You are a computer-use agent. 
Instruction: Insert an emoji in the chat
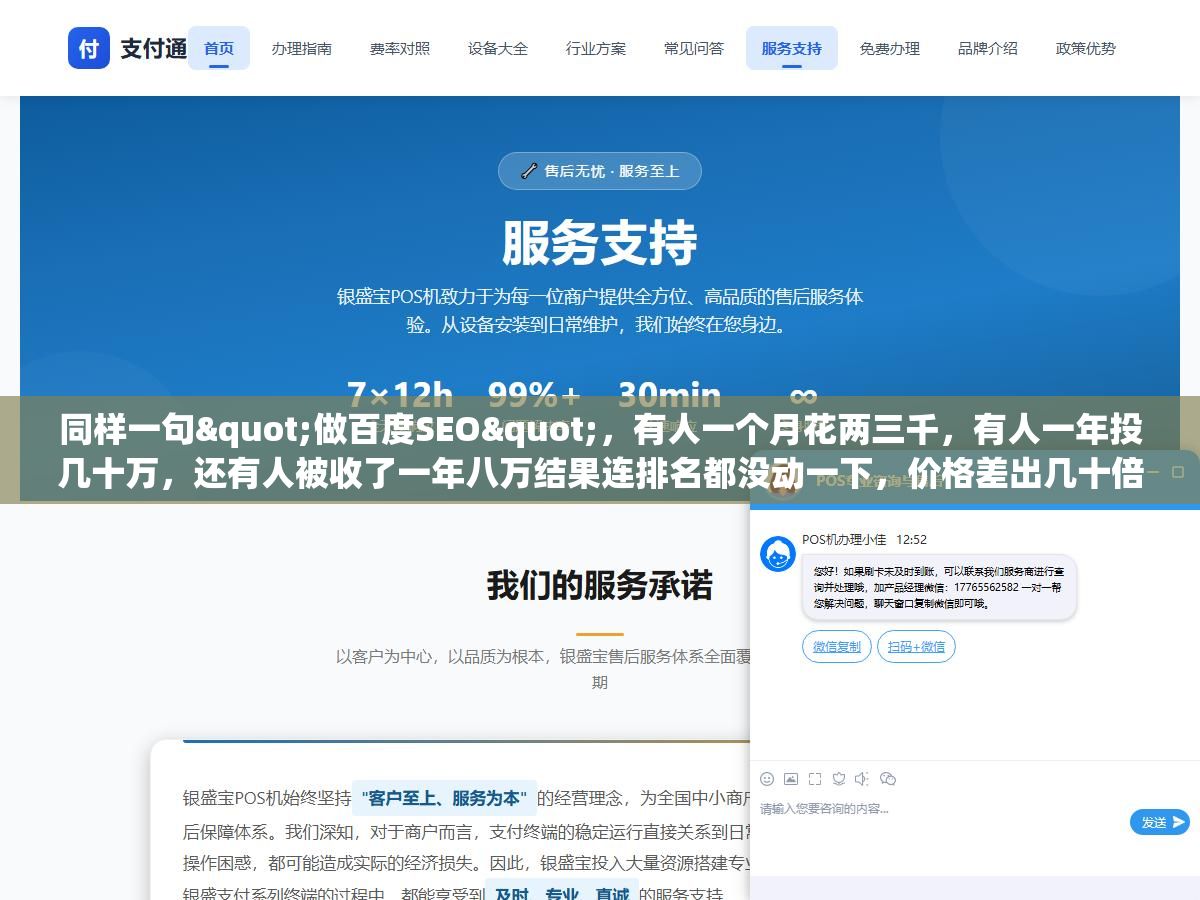(x=767, y=779)
